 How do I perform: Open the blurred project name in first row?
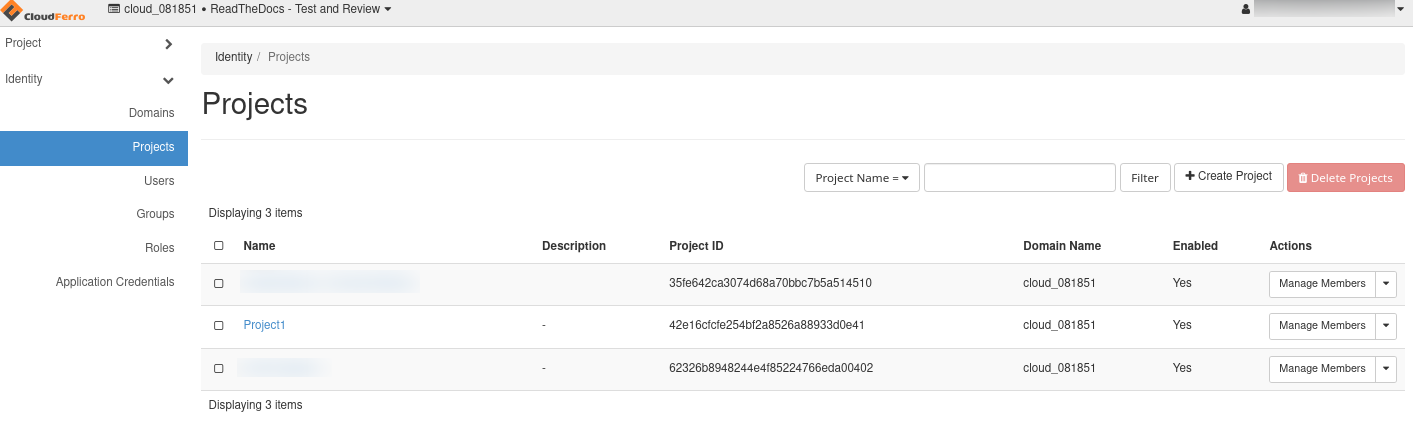point(328,283)
